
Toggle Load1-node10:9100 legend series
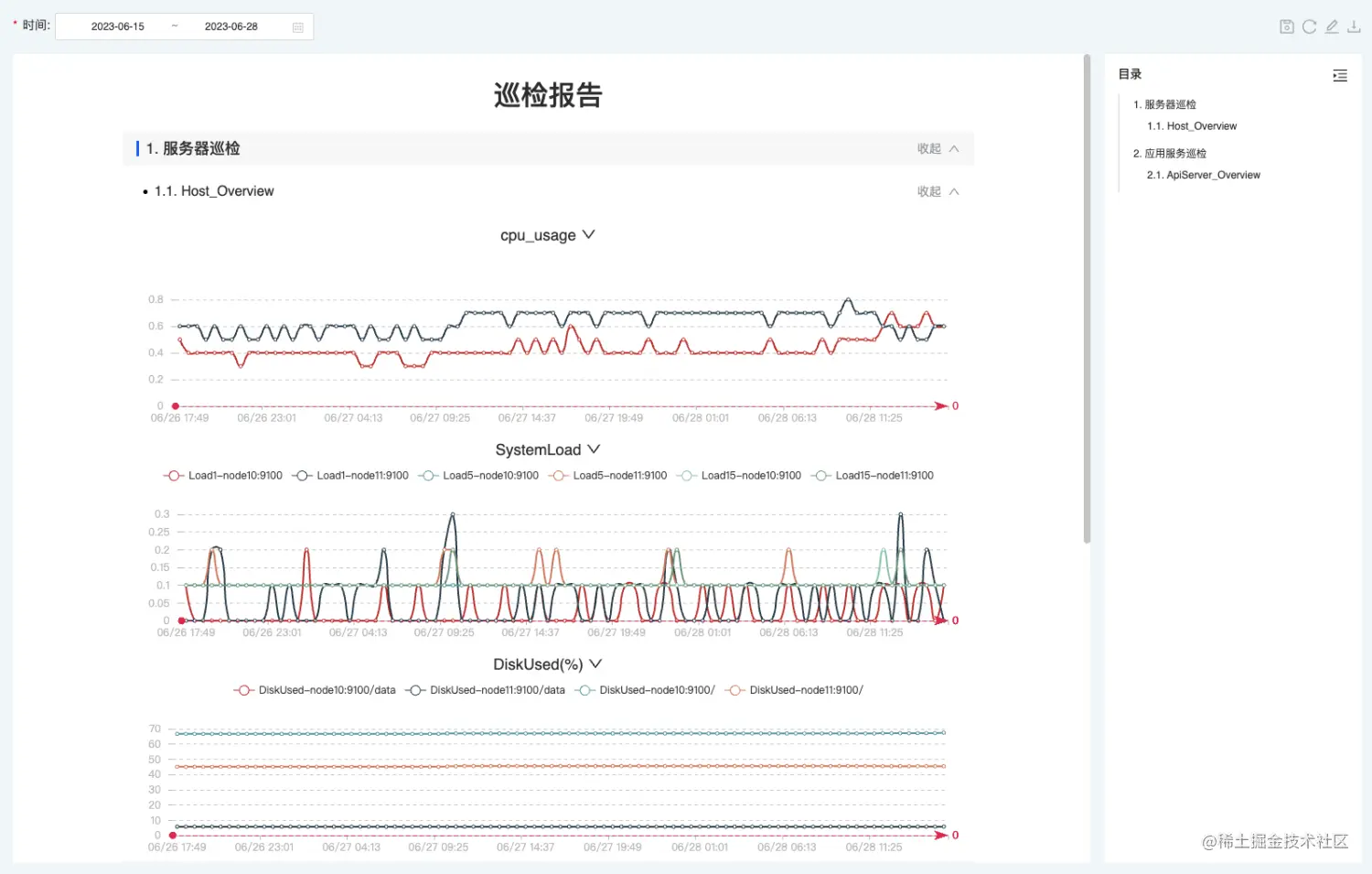pyautogui.click(x=223, y=475)
